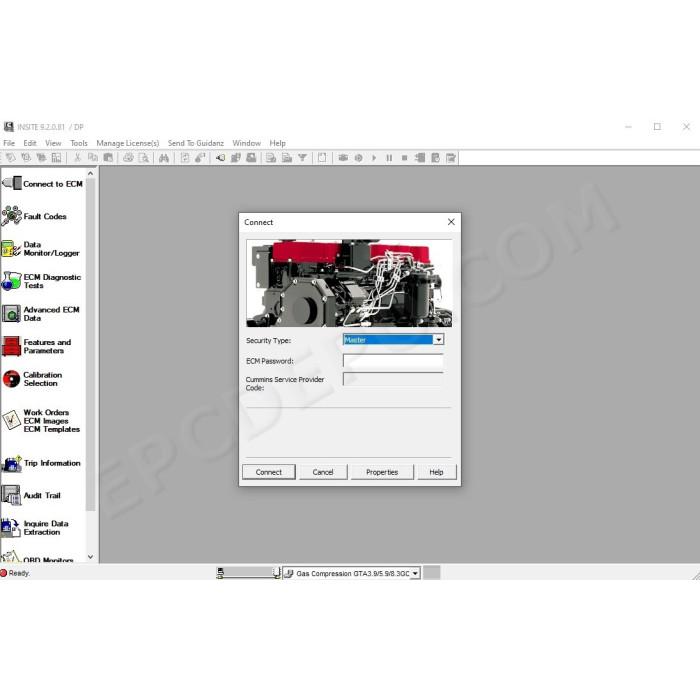Viewport: 700px width, 700px height.
Task: Open the Send To Guidanz menu
Action: pyautogui.click(x=196, y=143)
